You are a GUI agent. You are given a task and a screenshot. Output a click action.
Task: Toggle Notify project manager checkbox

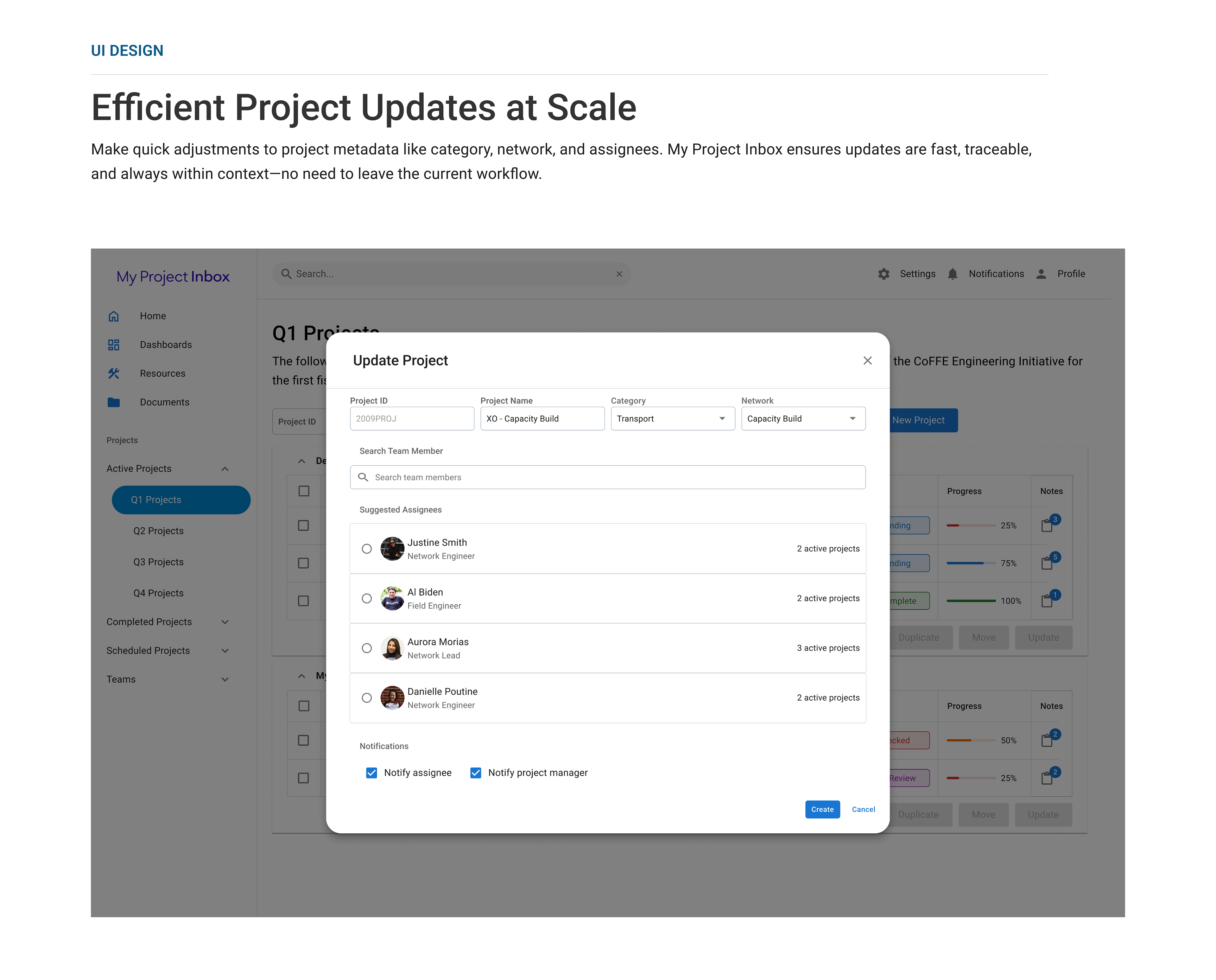pyautogui.click(x=476, y=773)
